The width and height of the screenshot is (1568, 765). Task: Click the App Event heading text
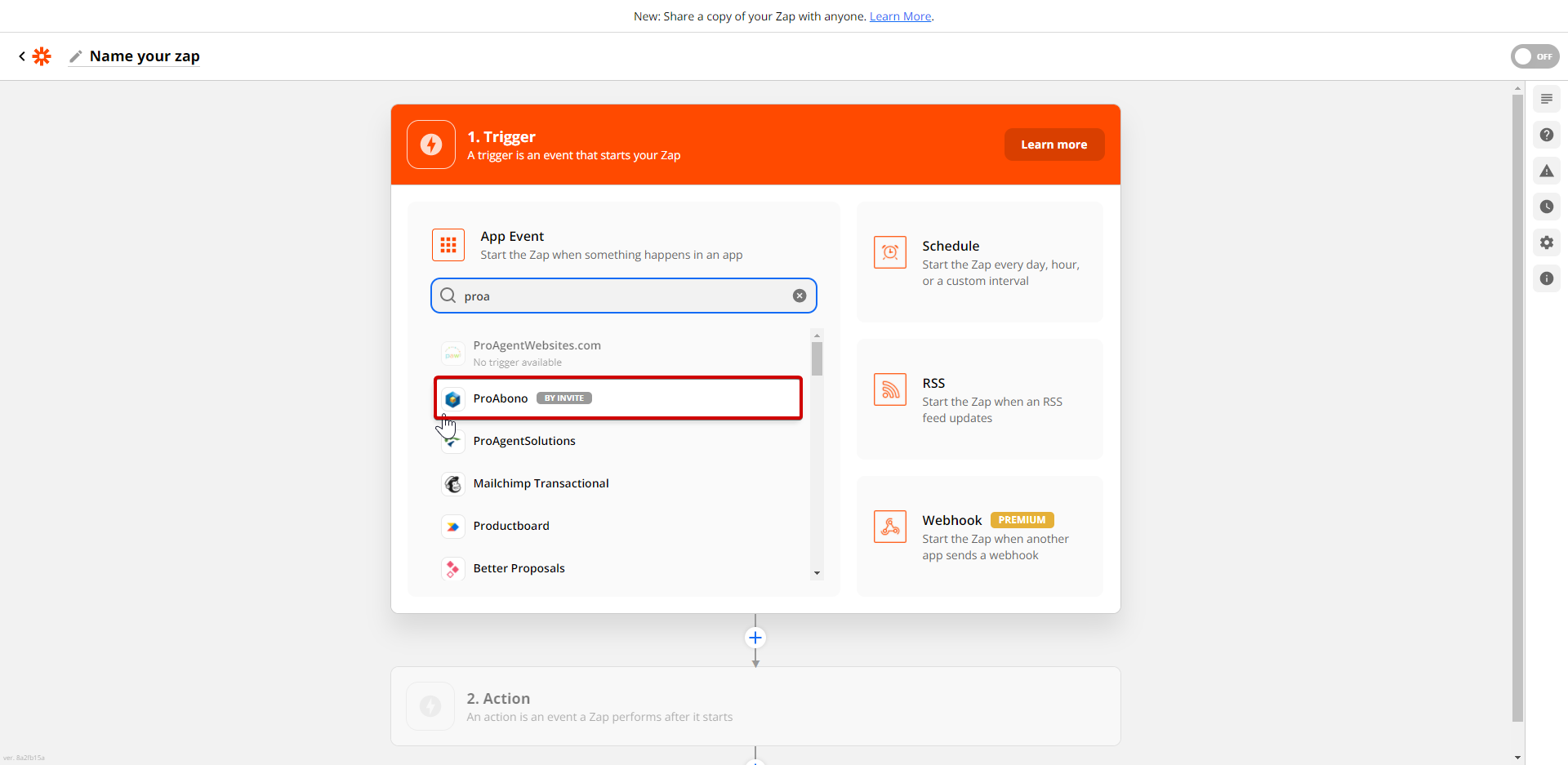512,236
